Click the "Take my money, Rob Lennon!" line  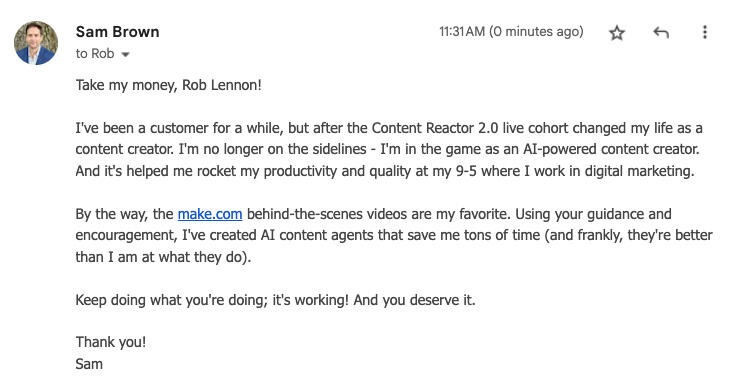click(x=168, y=85)
